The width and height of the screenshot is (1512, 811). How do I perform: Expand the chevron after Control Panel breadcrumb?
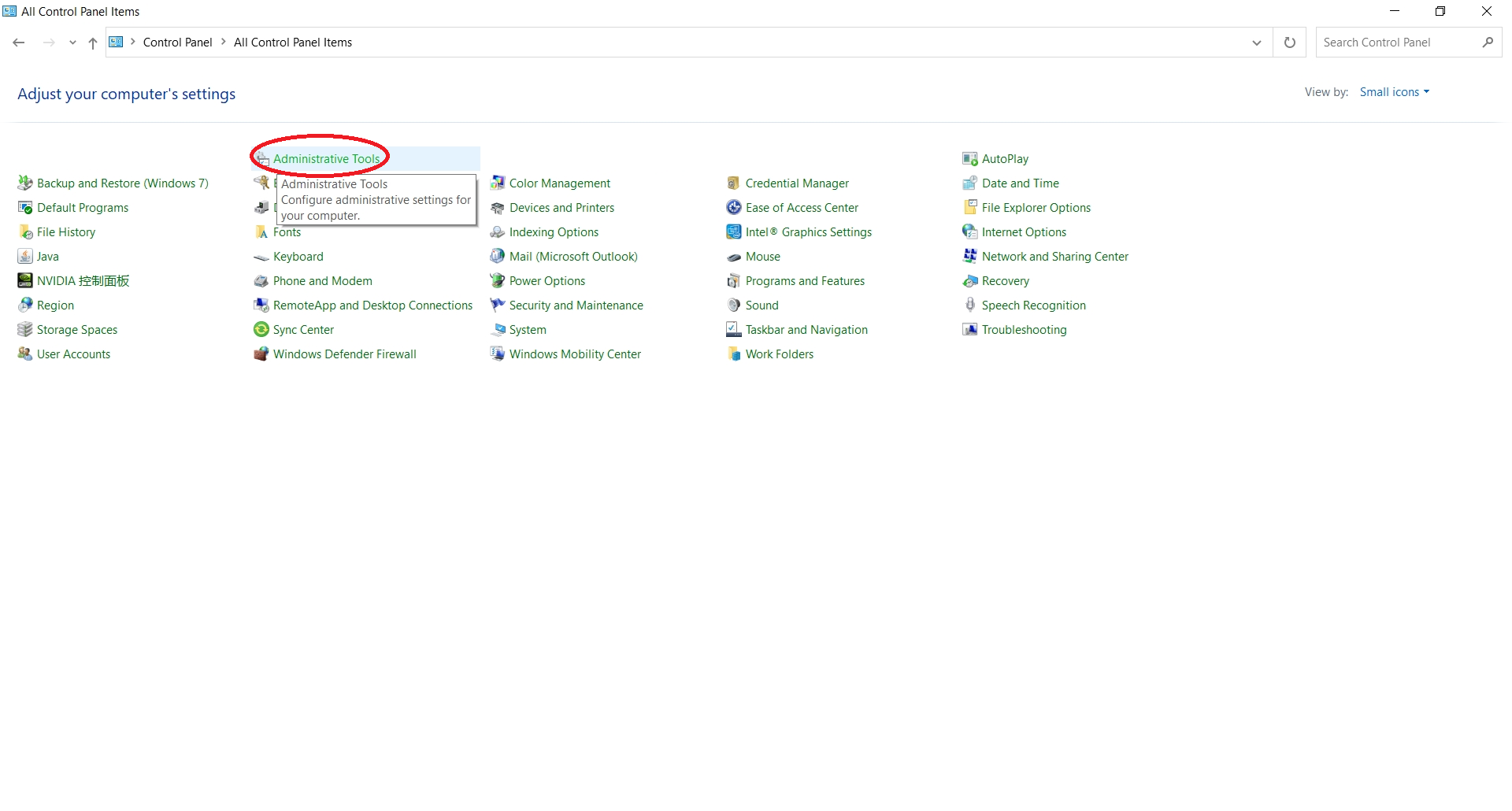(x=224, y=42)
